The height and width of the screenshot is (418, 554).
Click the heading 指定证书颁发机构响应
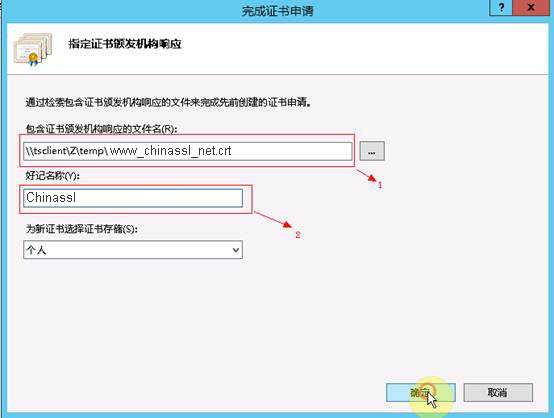[125, 44]
